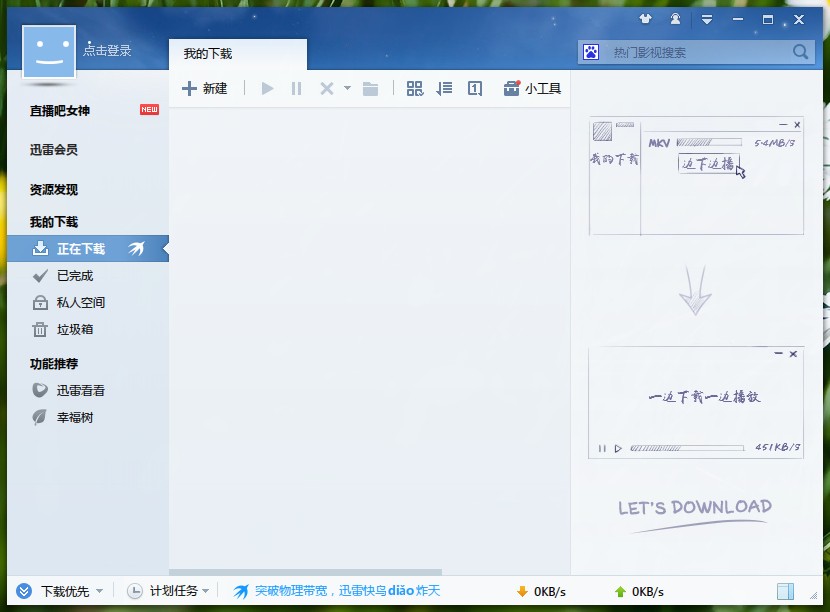Start the download with the play icon
The width and height of the screenshot is (830, 612).
click(x=267, y=88)
